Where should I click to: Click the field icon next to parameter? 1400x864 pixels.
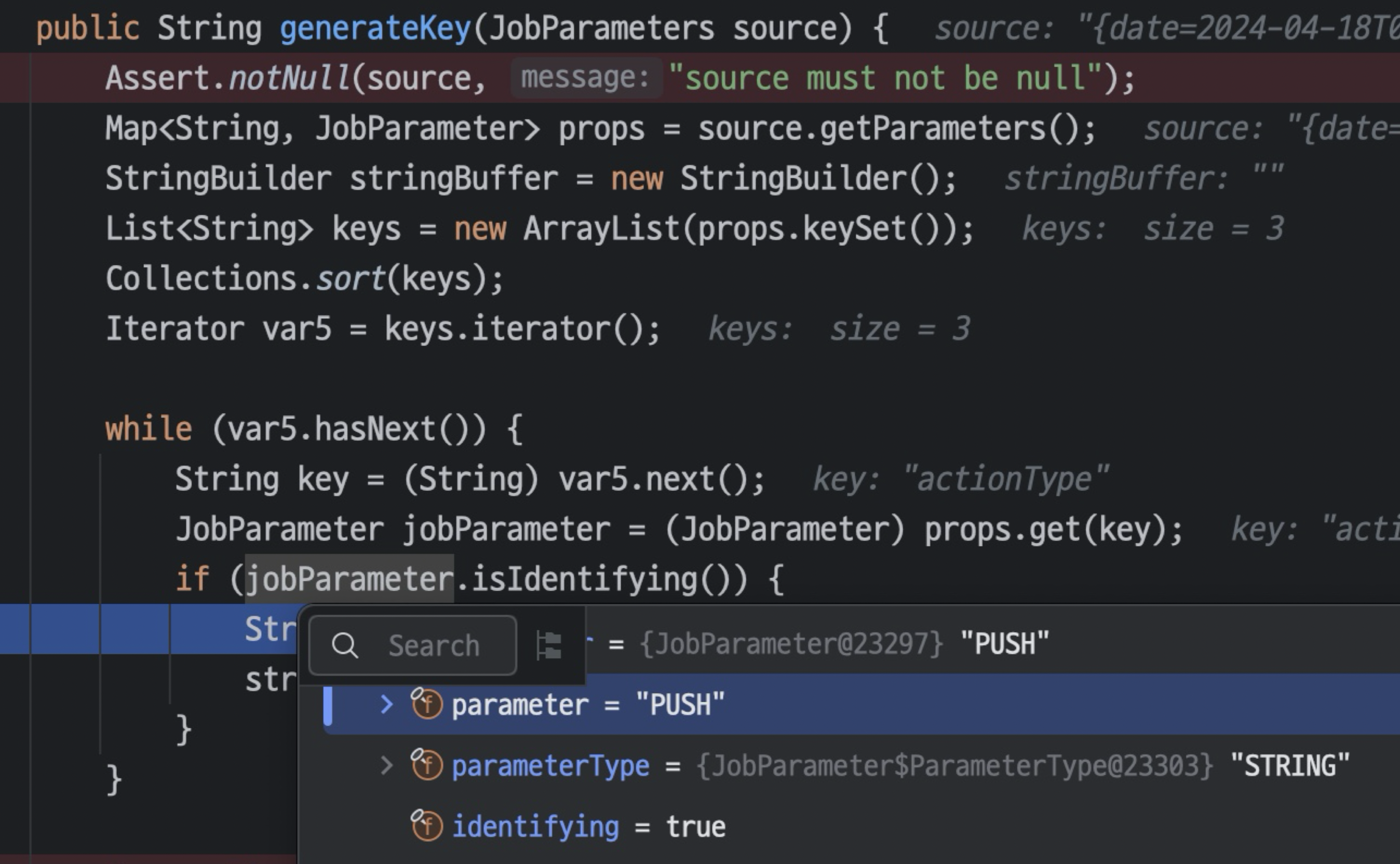[427, 704]
